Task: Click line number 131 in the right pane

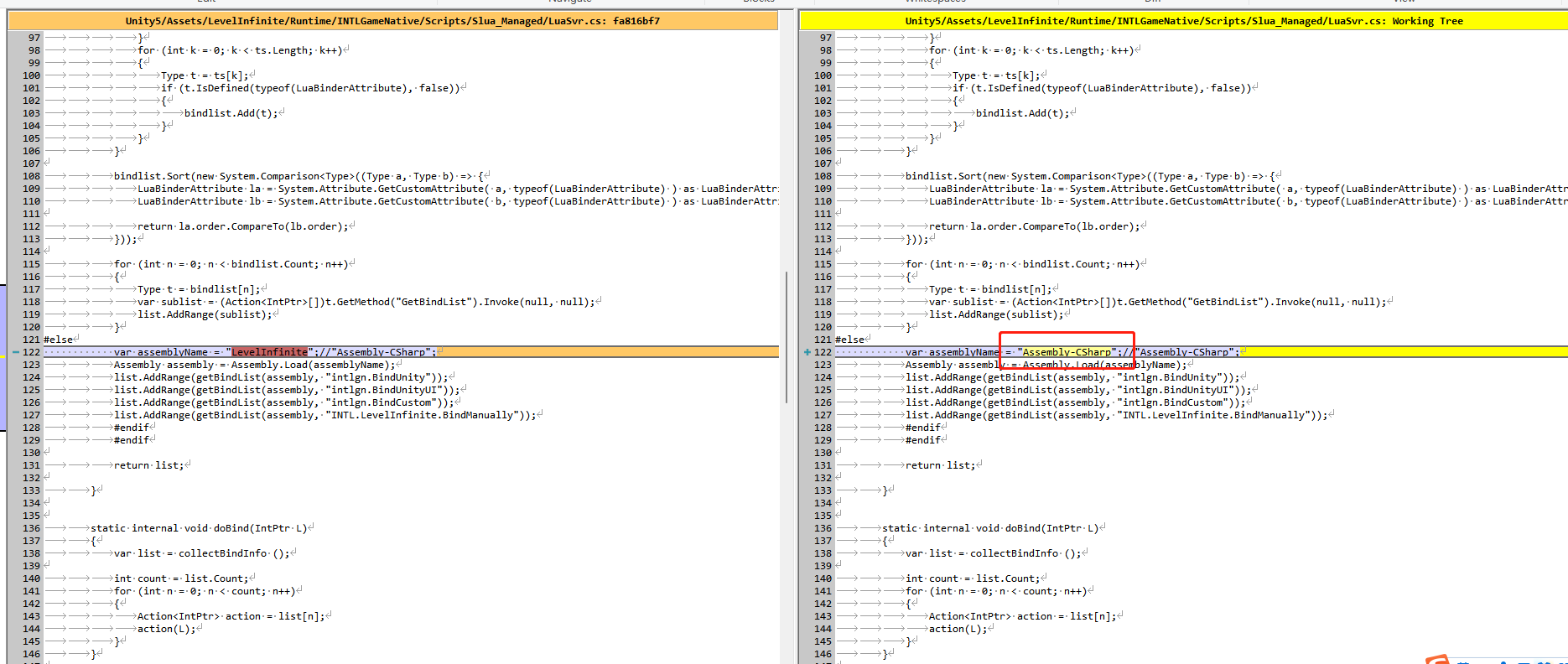Action: 823,465
